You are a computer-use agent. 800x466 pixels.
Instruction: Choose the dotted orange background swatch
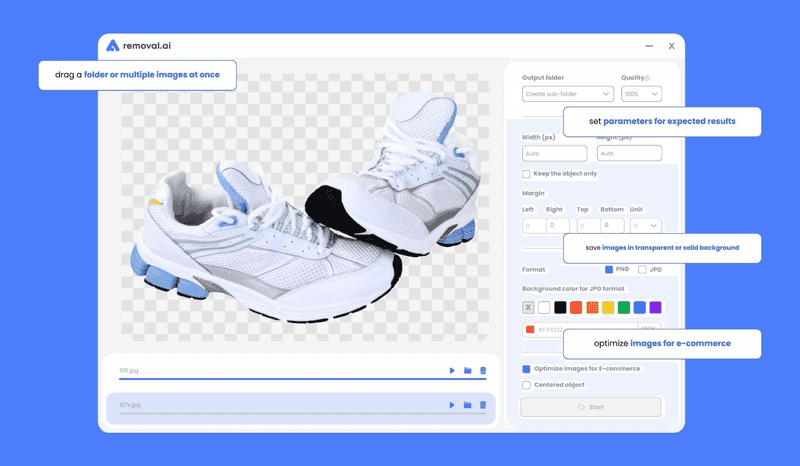pyautogui.click(x=592, y=307)
